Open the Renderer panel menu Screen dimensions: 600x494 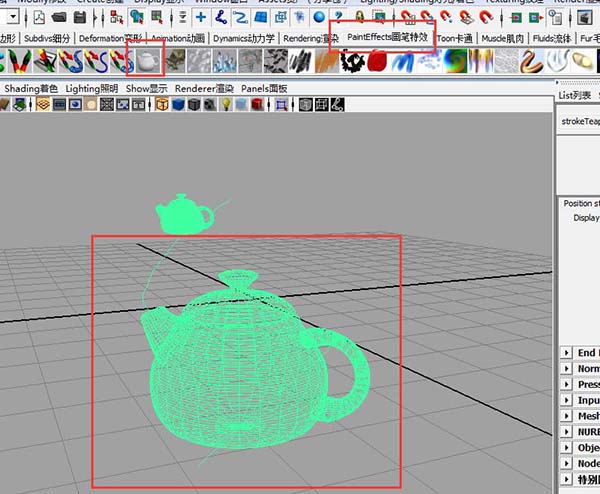coord(204,88)
